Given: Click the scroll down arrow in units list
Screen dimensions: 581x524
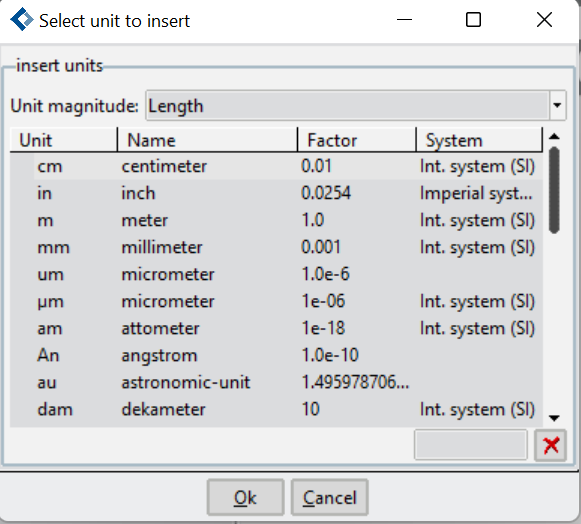Looking at the screenshot, I should click(x=554, y=418).
